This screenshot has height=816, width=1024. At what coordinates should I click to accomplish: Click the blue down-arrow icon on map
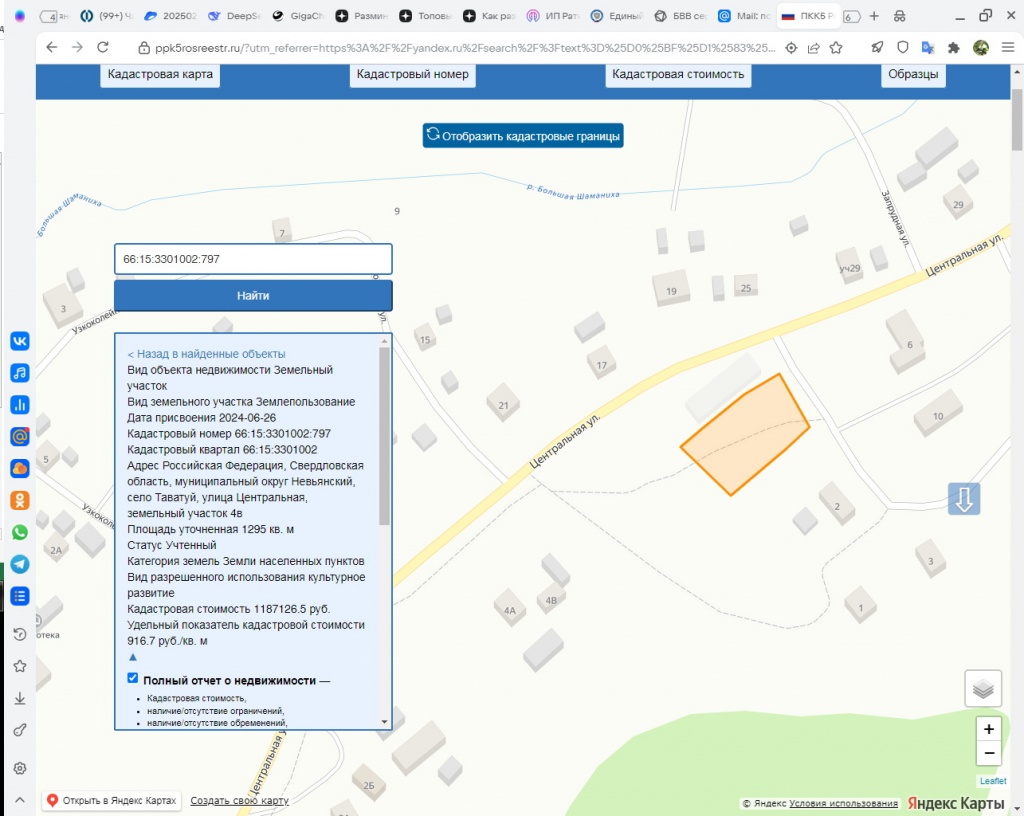tap(964, 498)
